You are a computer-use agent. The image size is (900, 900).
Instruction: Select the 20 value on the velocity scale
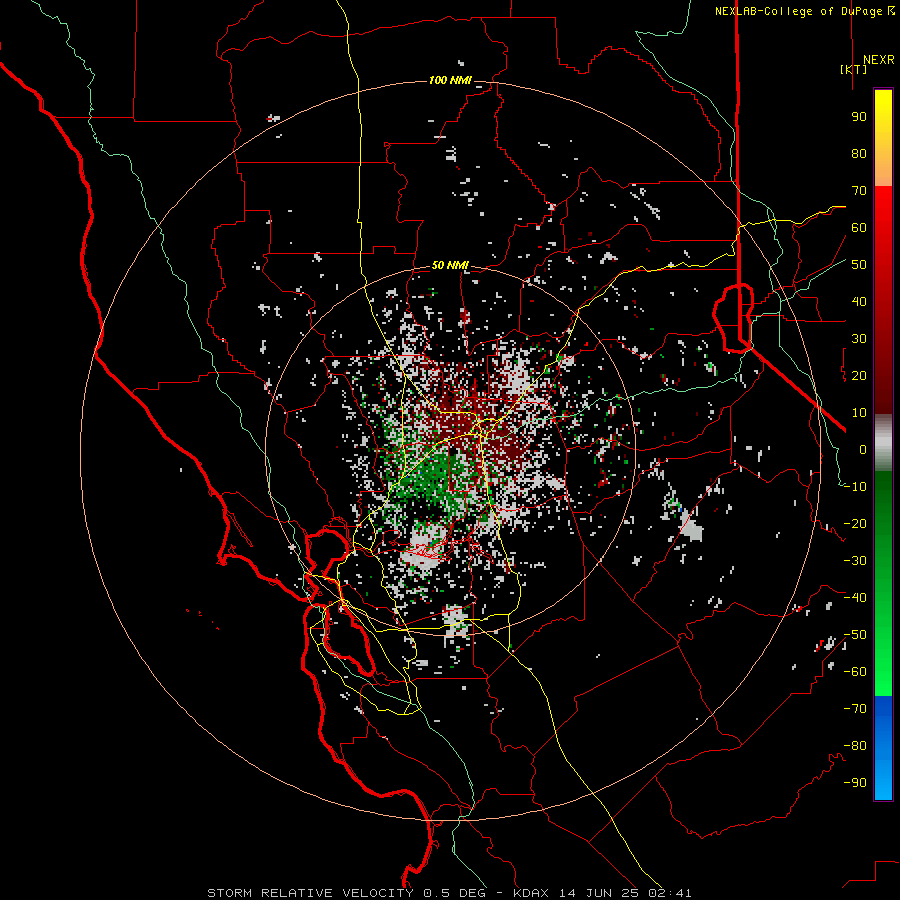click(859, 375)
